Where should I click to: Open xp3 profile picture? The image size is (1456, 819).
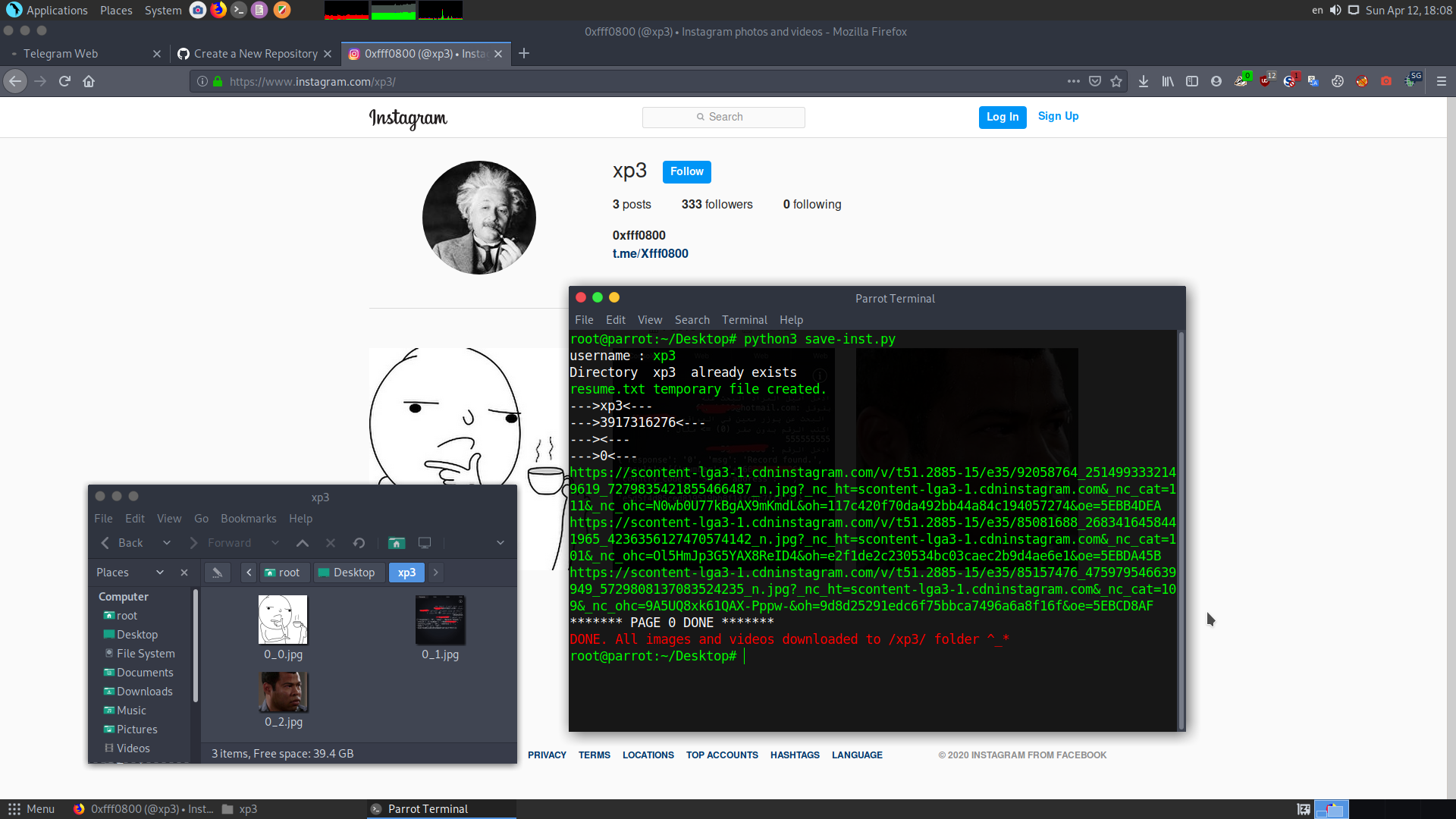(x=479, y=218)
